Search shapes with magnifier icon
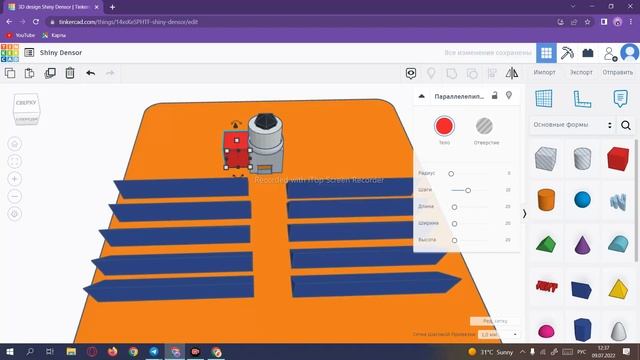This screenshot has height=360, width=640. 626,125
